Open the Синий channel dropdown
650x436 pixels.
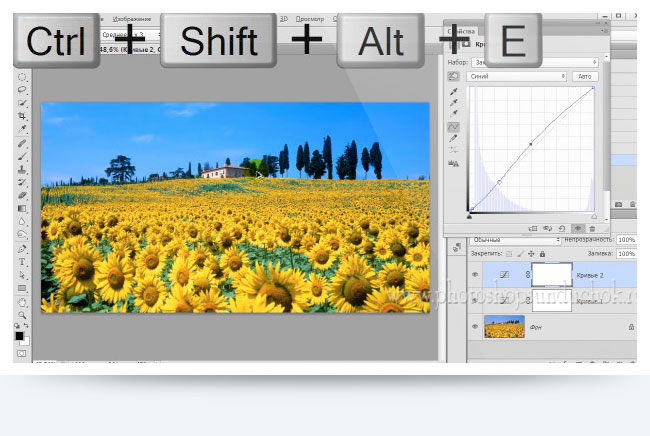point(517,76)
